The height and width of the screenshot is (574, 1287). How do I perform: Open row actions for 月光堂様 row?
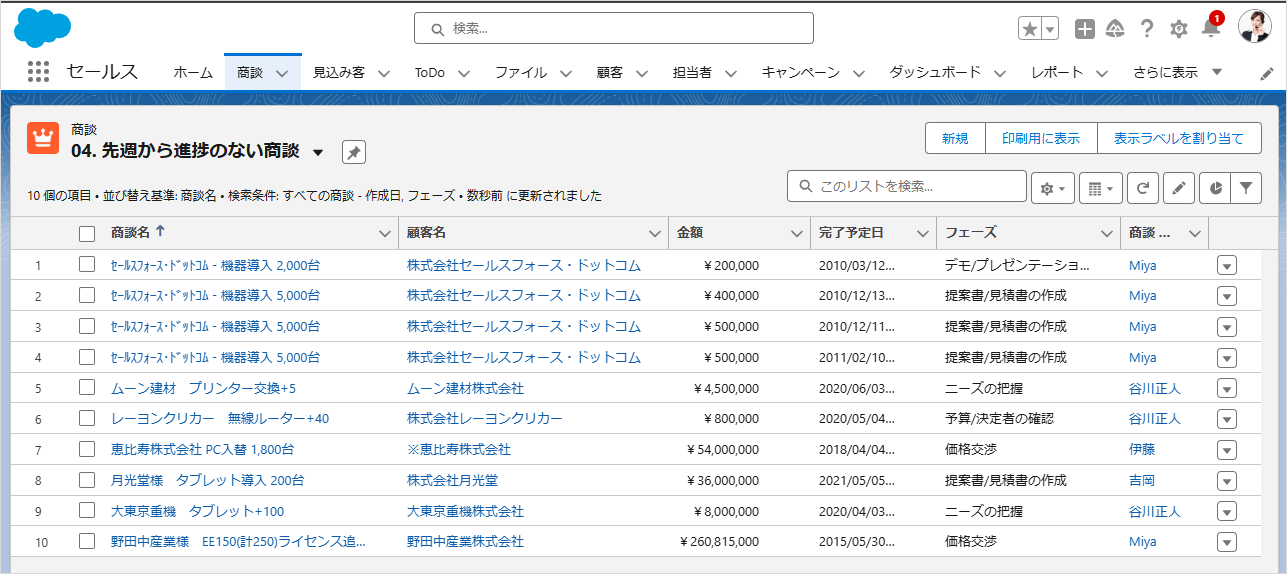tap(1227, 480)
